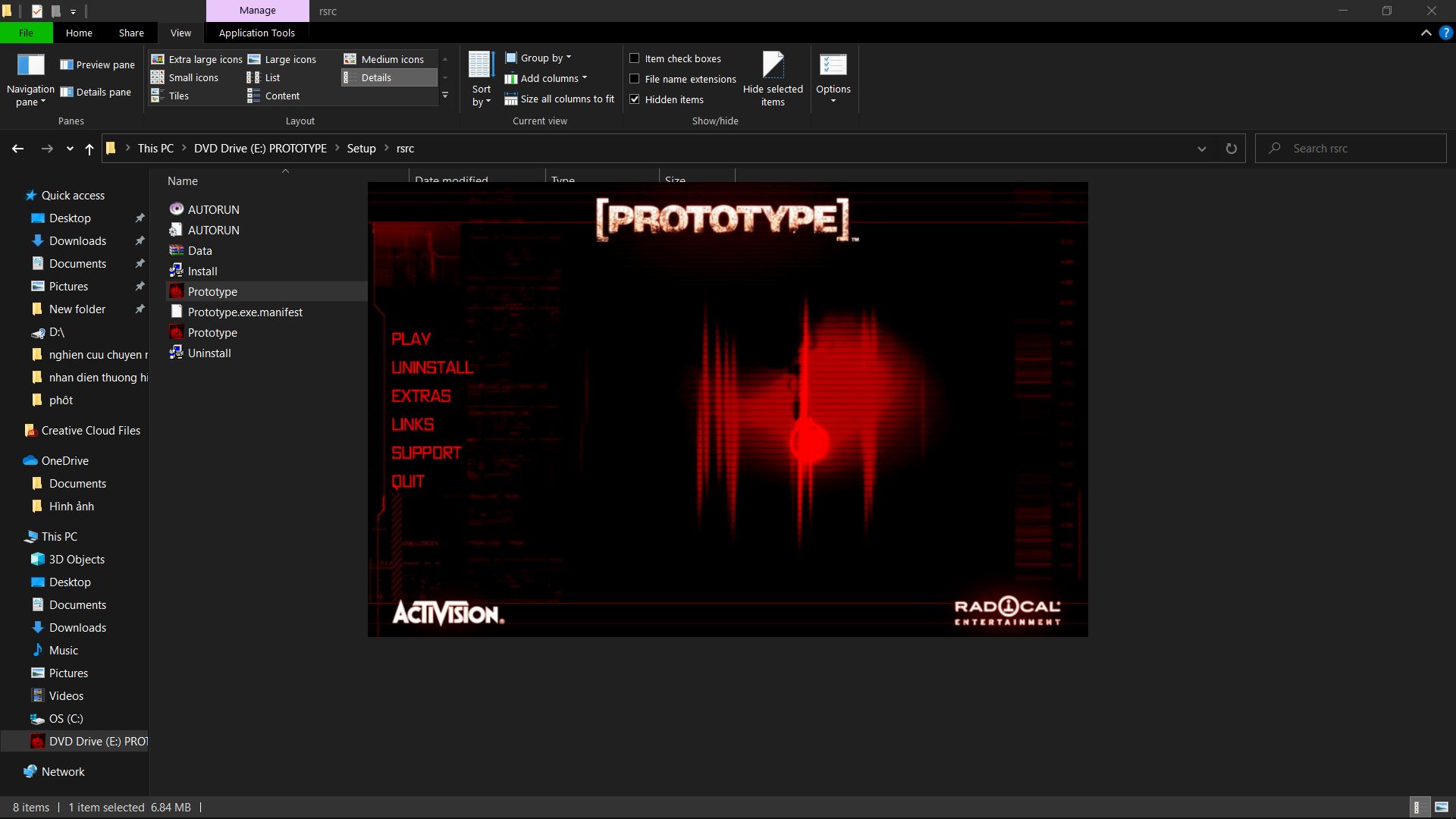Click the AUTORUN INF file icon

(176, 229)
